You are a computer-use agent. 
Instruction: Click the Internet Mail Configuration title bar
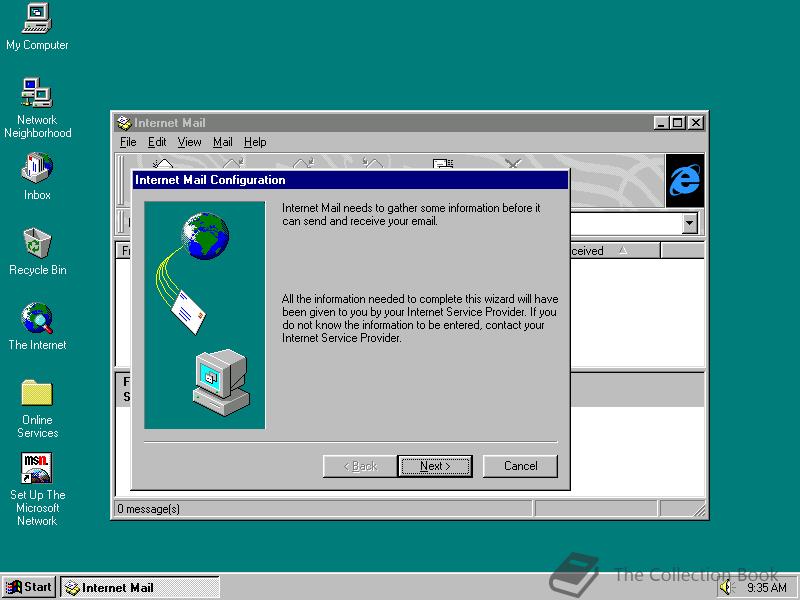pyautogui.click(x=350, y=180)
